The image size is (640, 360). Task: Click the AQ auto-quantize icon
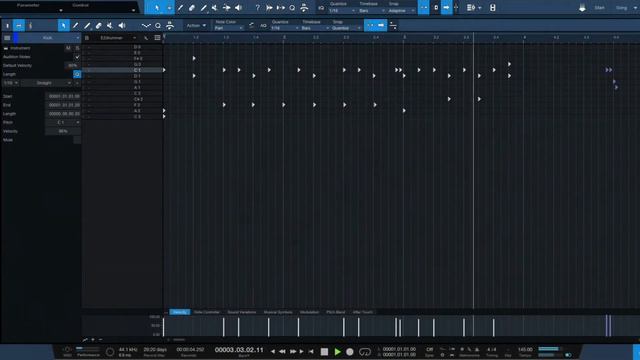[x=263, y=26]
